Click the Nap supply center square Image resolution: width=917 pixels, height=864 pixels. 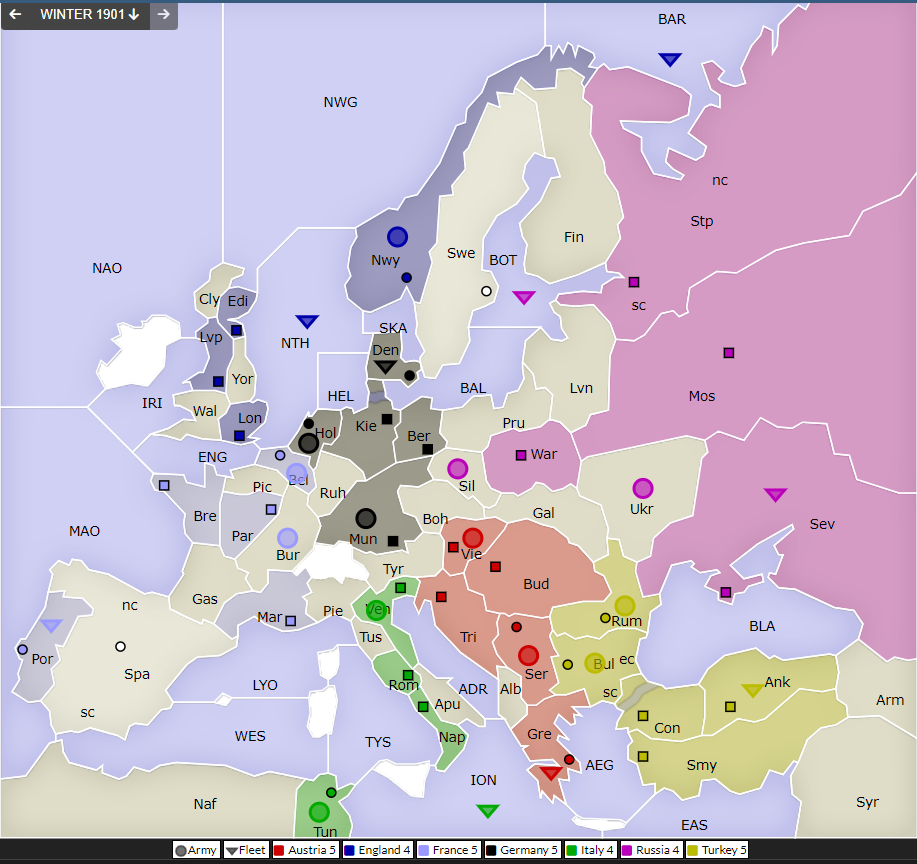click(x=423, y=707)
